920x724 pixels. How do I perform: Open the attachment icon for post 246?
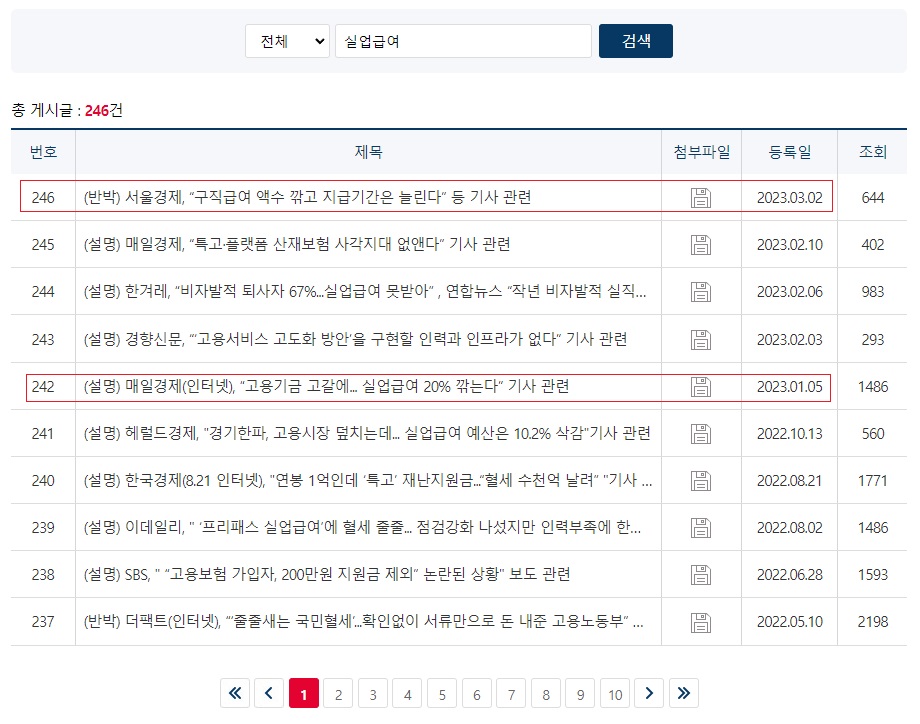click(x=701, y=196)
